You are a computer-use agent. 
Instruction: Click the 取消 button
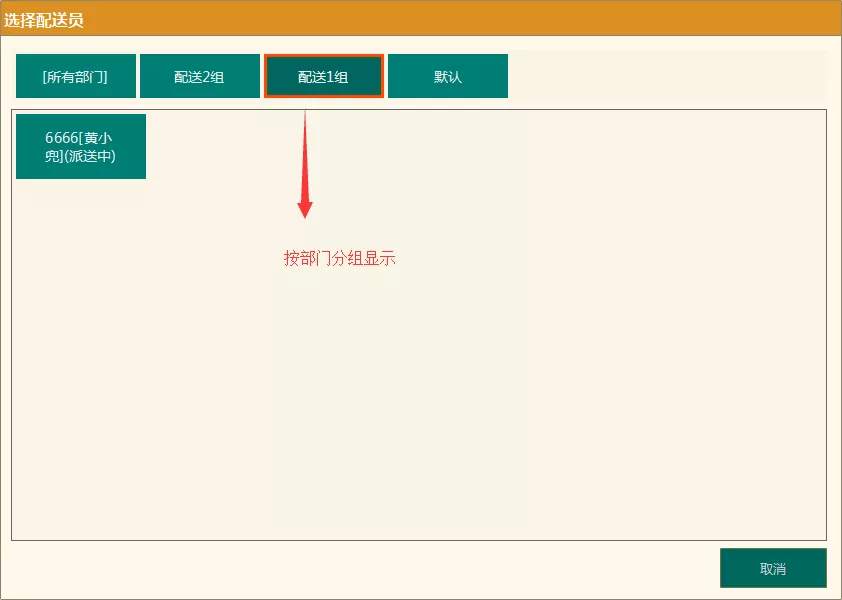click(x=772, y=568)
